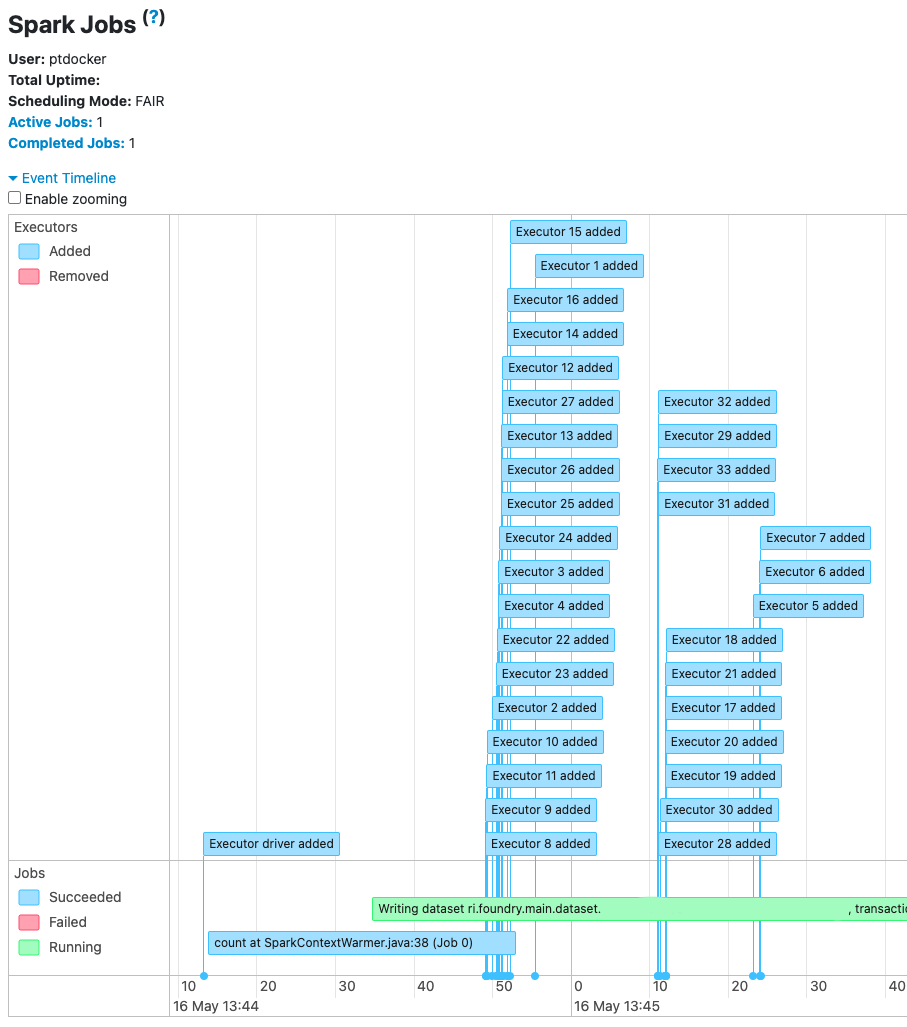
Task: Select the Executor 15 added event
Action: [568, 232]
